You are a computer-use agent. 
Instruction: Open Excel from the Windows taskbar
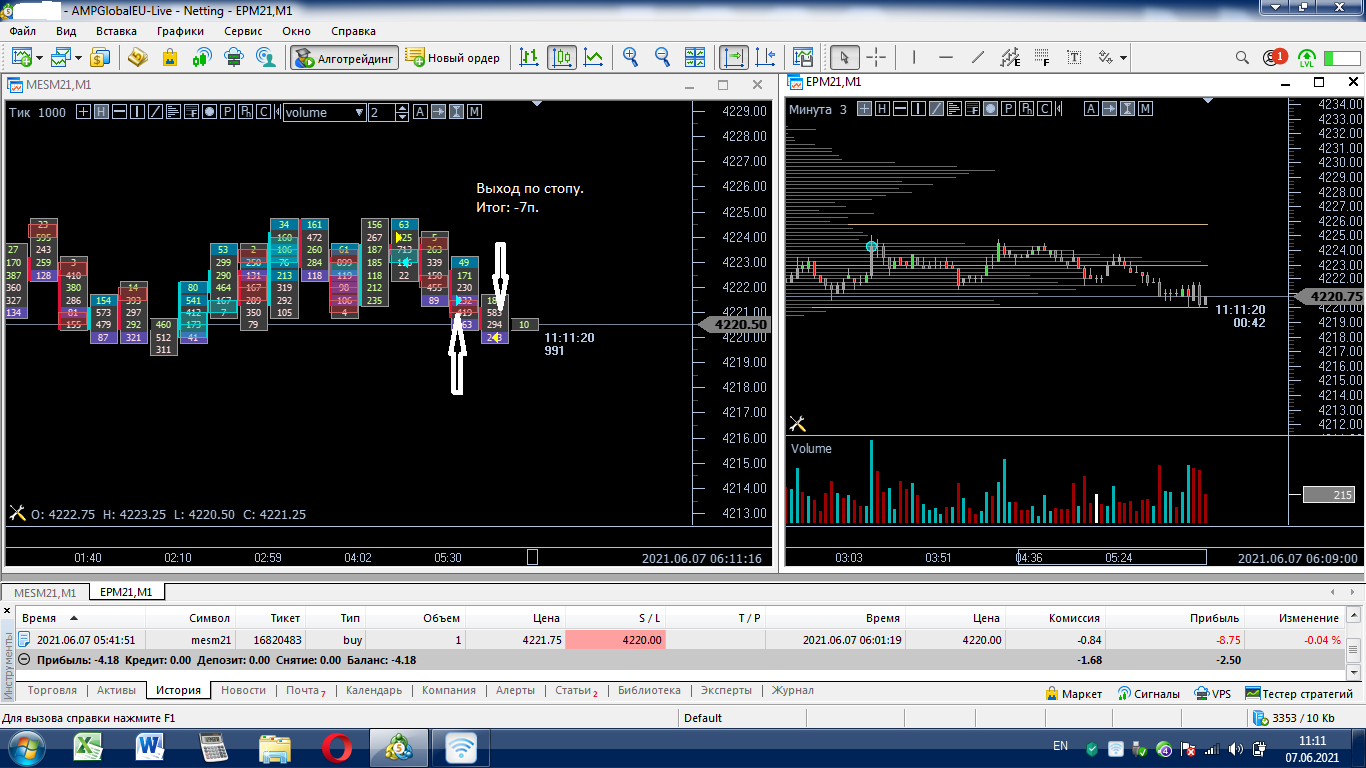pyautogui.click(x=90, y=747)
